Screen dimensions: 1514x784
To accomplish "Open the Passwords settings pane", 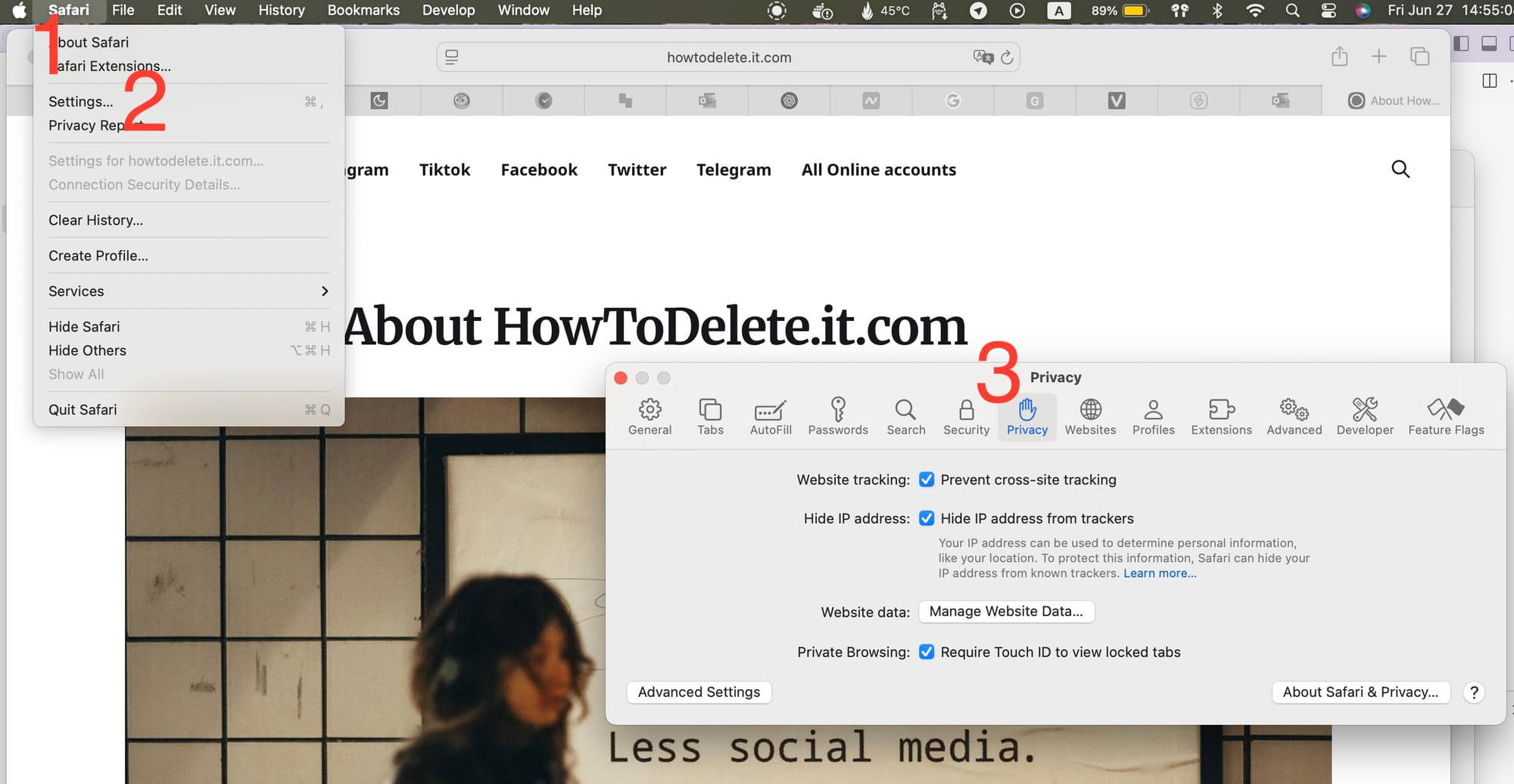I will 838,417.
